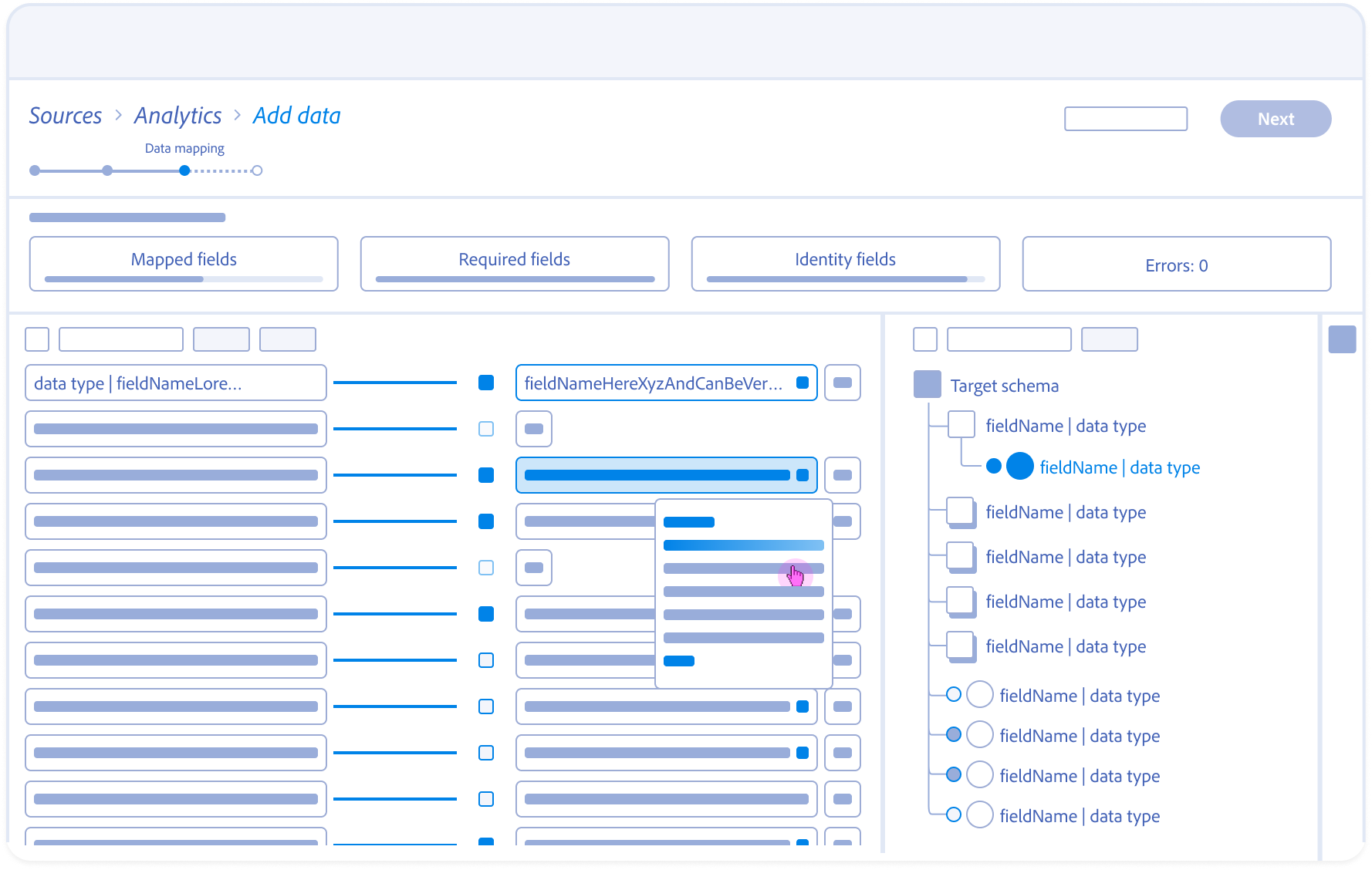The image size is (1372, 870).
Task: Click small icon inside fieldNameHereXyz target field
Action: tap(803, 383)
